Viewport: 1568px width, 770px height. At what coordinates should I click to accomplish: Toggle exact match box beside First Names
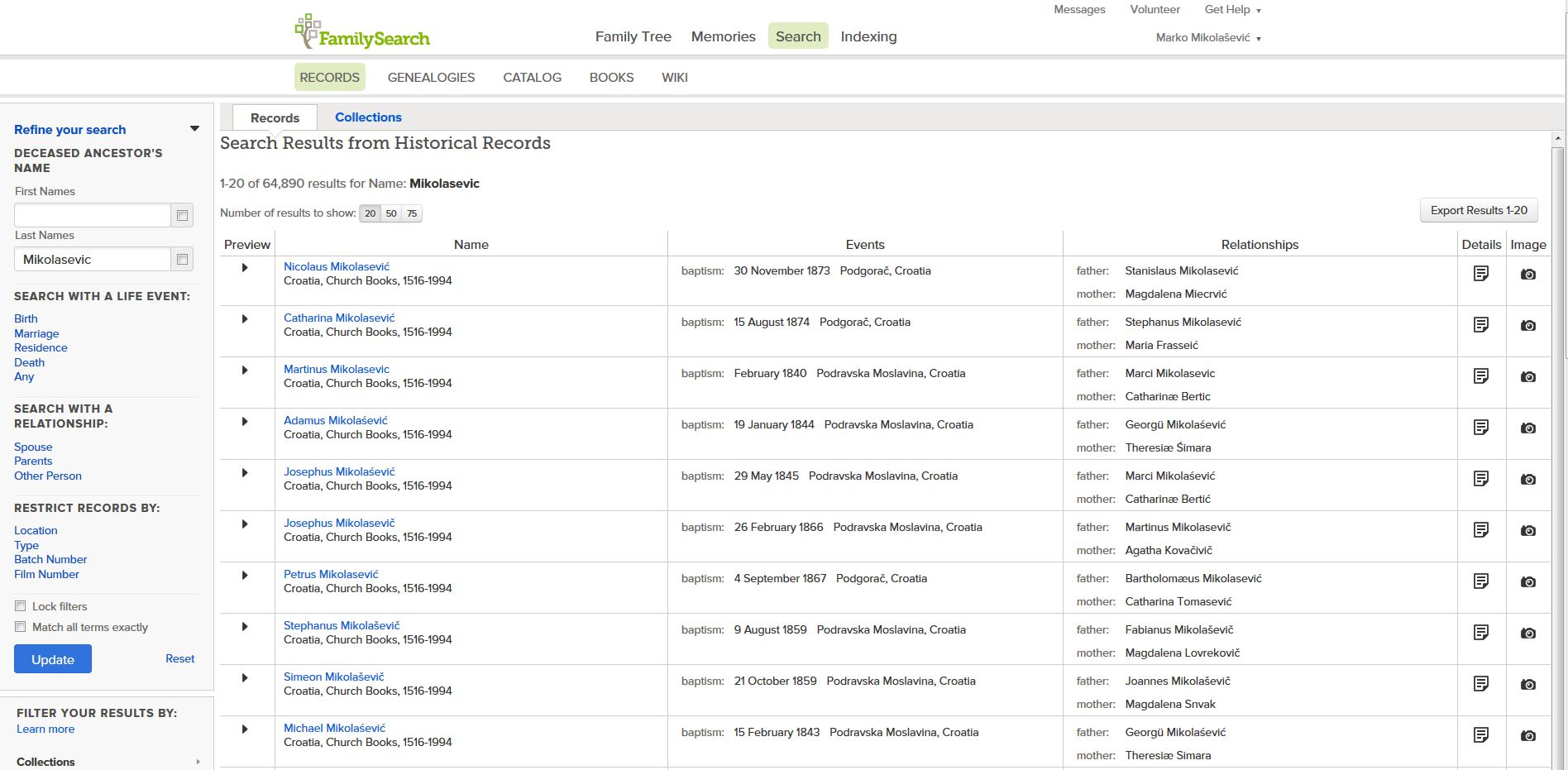[182, 216]
